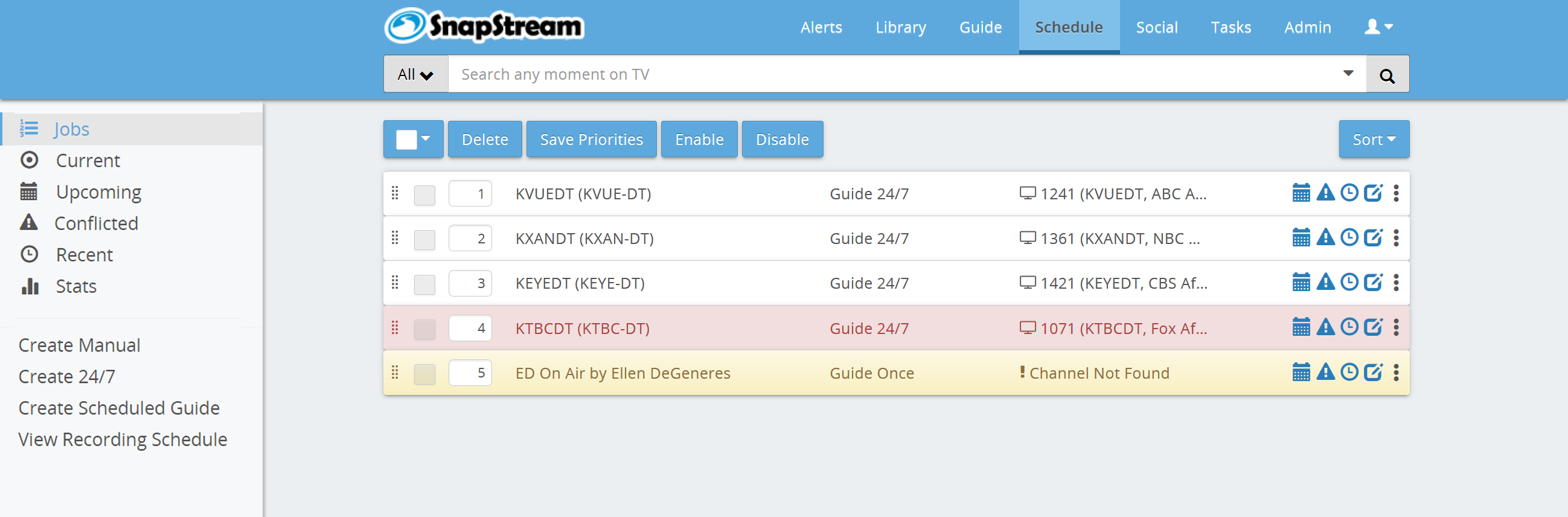Check the KEYEDT job checkbox
1568x517 pixels.
coord(424,284)
